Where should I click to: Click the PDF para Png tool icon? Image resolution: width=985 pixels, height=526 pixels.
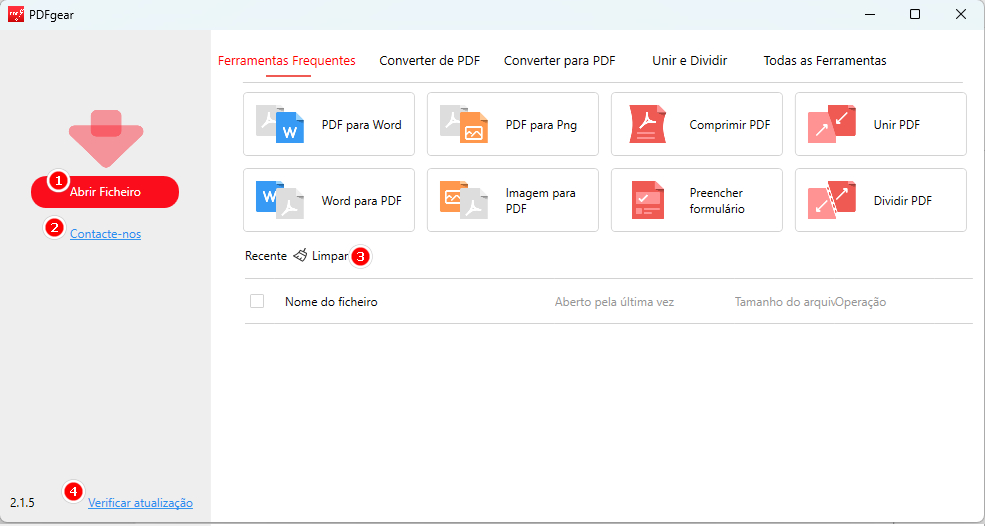tap(464, 124)
